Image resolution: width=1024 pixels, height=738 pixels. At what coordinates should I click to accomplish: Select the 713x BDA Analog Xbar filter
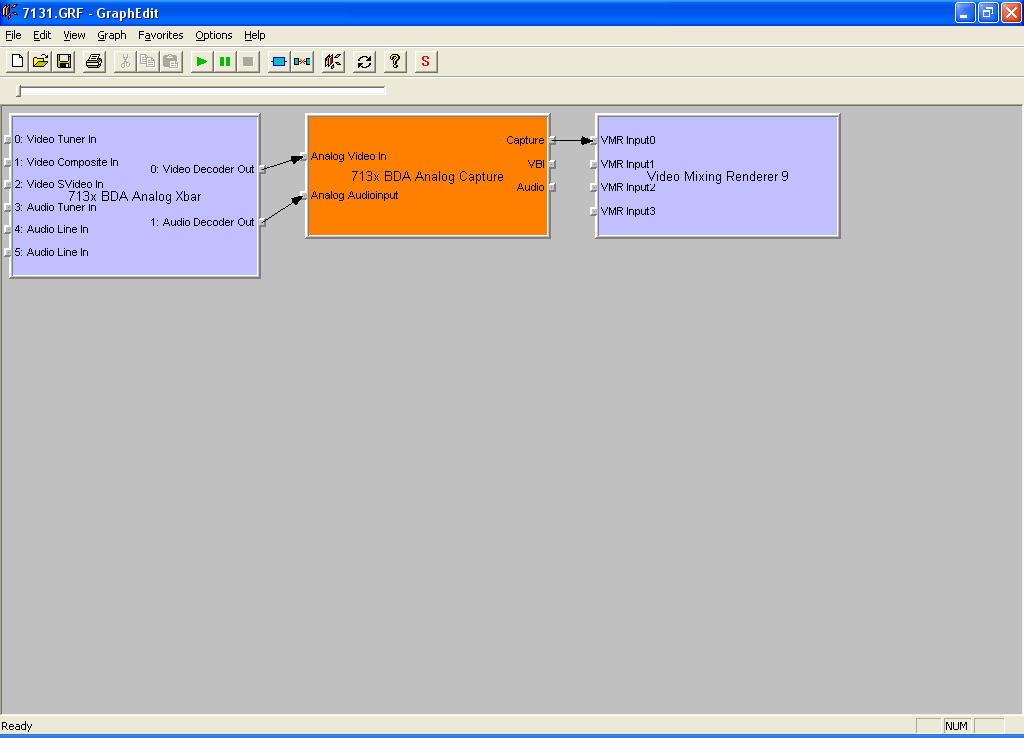coord(135,197)
